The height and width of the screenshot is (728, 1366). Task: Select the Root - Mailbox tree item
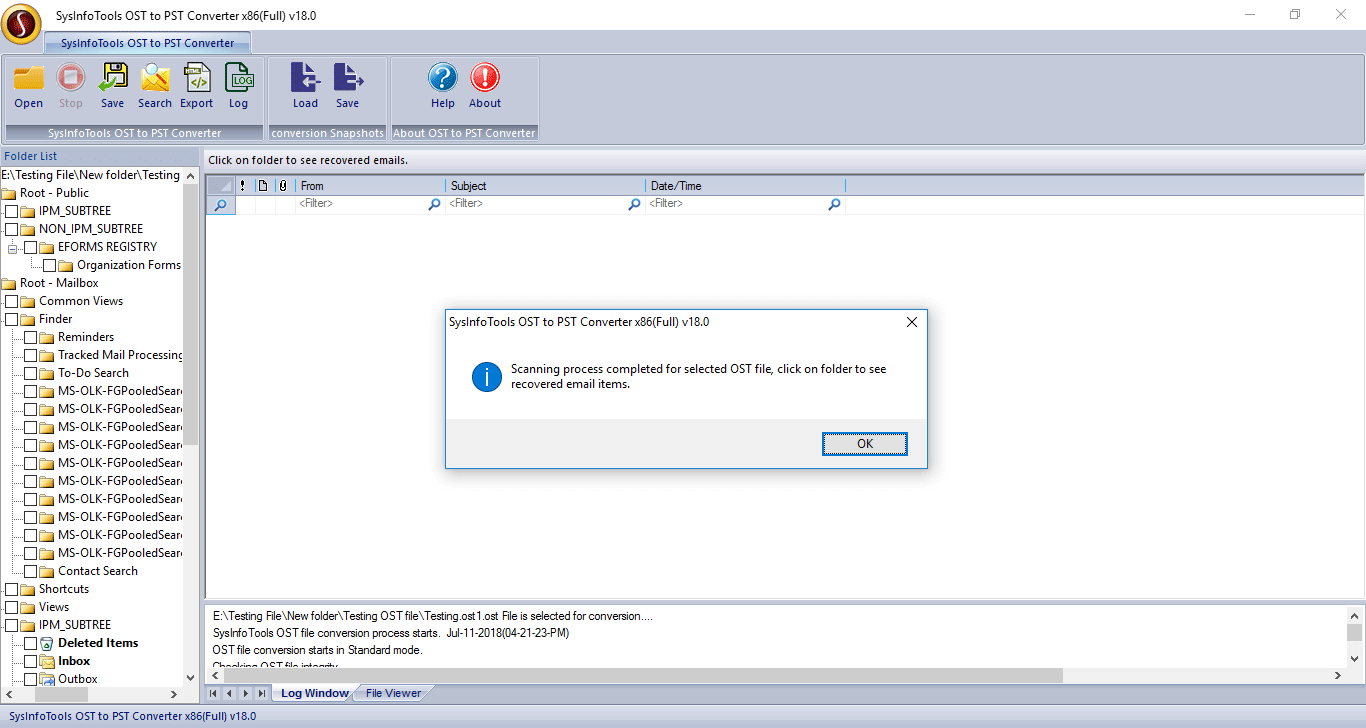59,283
